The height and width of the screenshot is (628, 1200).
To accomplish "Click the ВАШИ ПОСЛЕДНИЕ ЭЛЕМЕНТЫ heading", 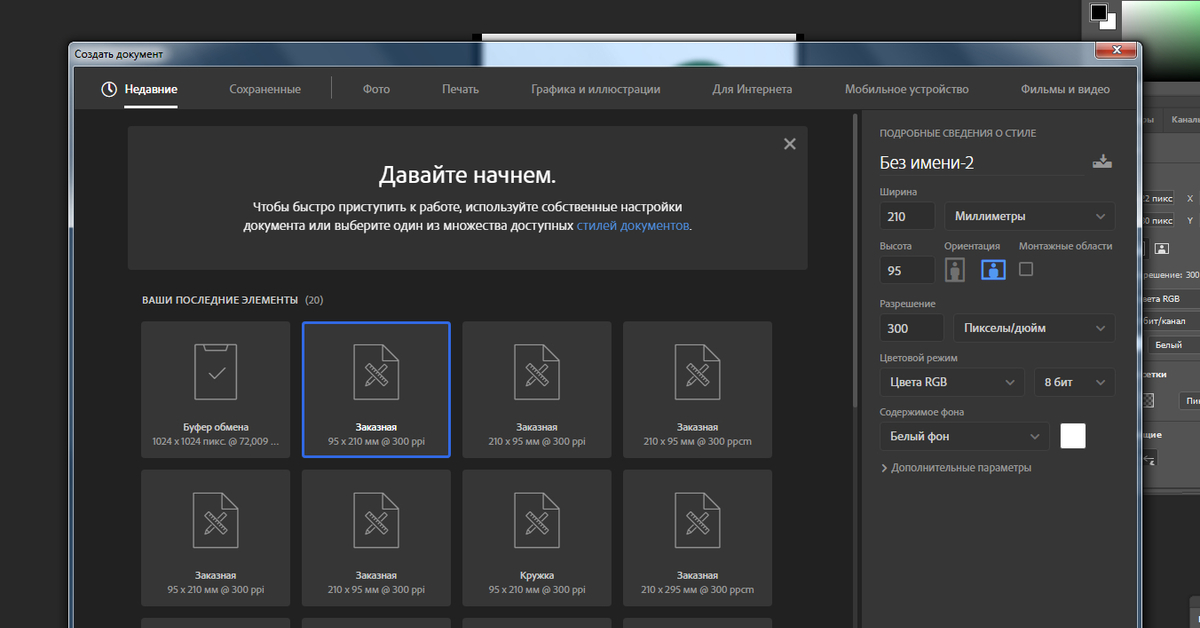I will (220, 300).
